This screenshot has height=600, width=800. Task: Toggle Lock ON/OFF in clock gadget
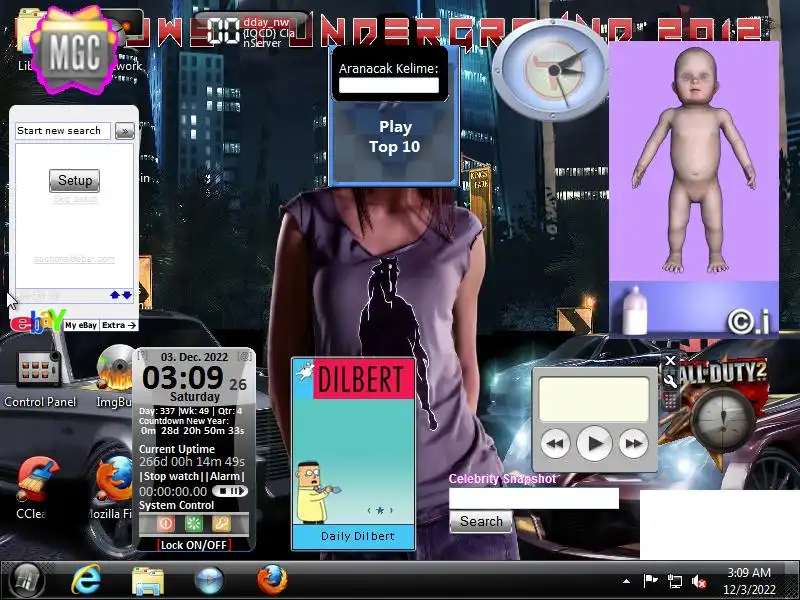click(x=193, y=545)
